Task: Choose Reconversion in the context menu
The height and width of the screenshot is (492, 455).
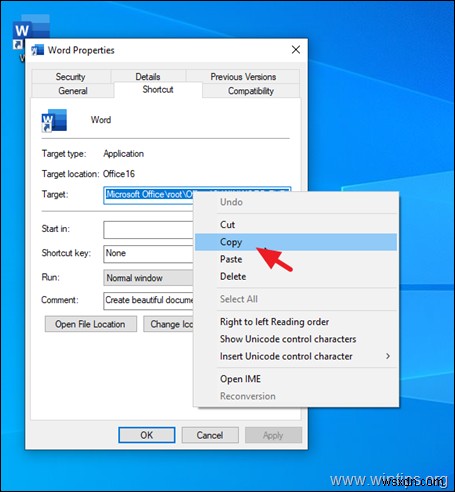Action: (296, 396)
